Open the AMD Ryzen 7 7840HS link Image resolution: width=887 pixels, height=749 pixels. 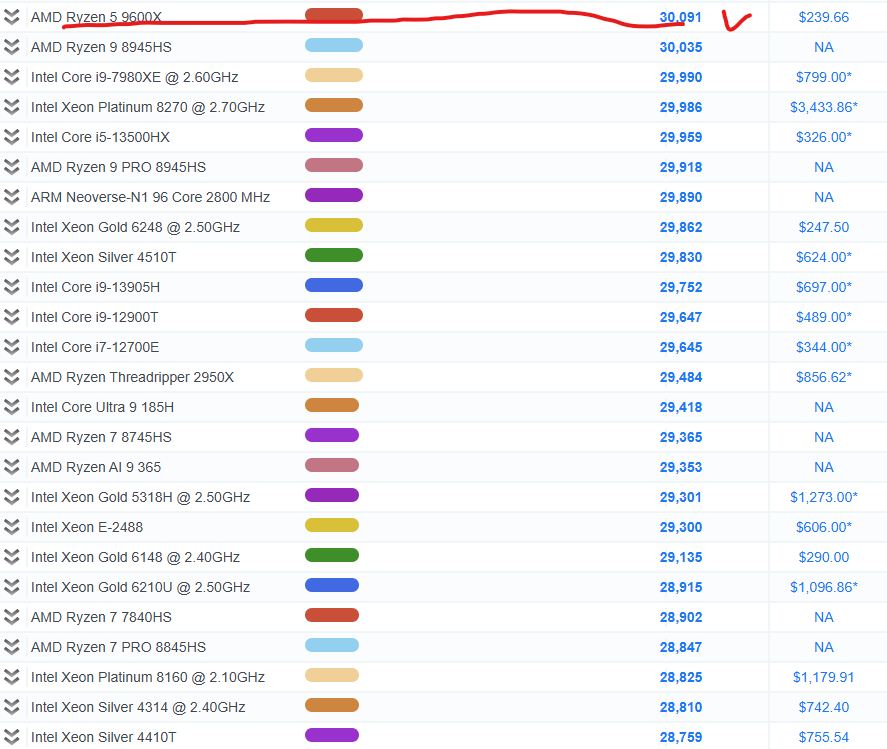(x=101, y=617)
